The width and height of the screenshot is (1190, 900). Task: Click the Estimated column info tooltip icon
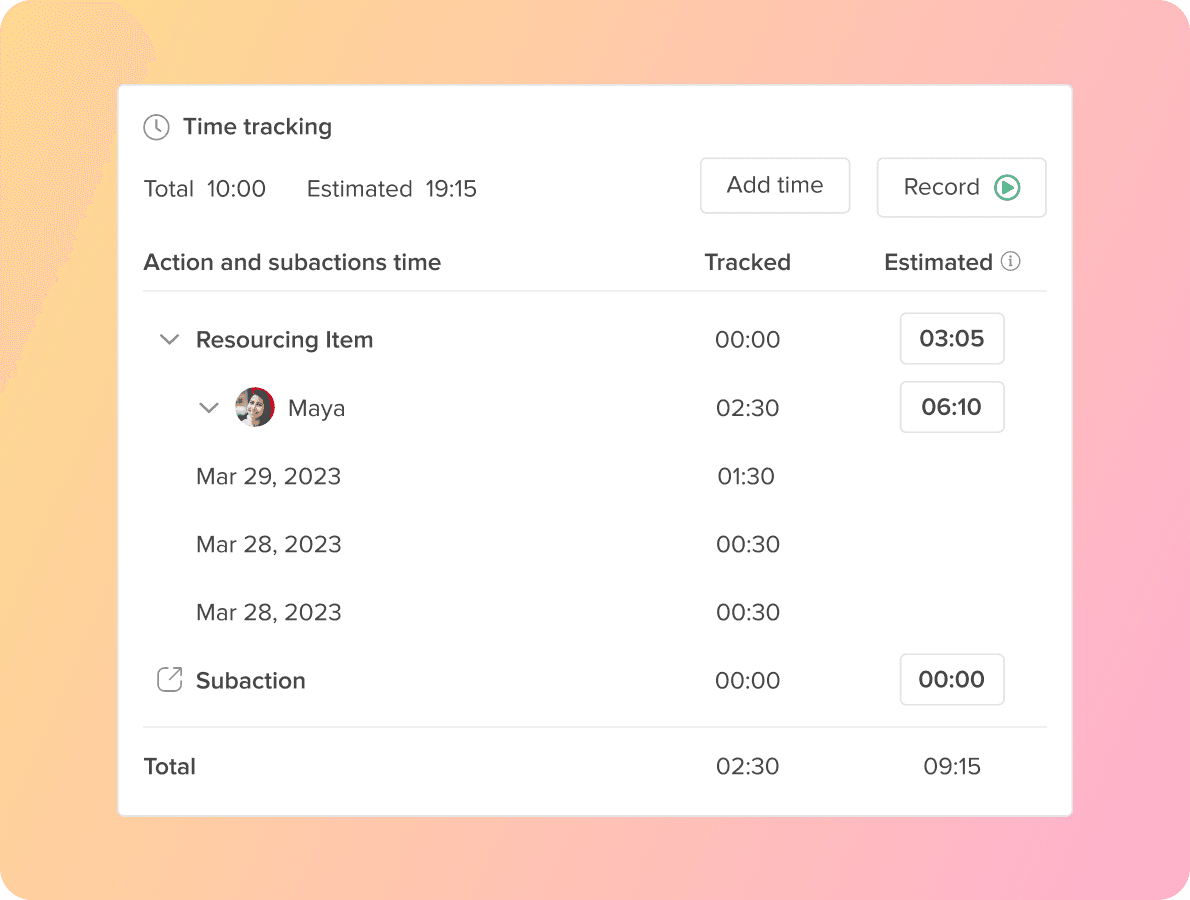(x=1010, y=261)
